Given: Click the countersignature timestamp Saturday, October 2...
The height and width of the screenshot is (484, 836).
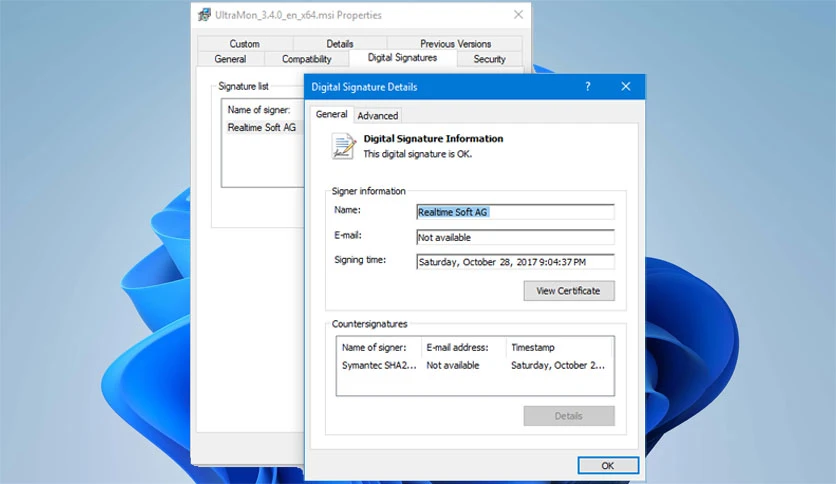Looking at the screenshot, I should [x=558, y=365].
